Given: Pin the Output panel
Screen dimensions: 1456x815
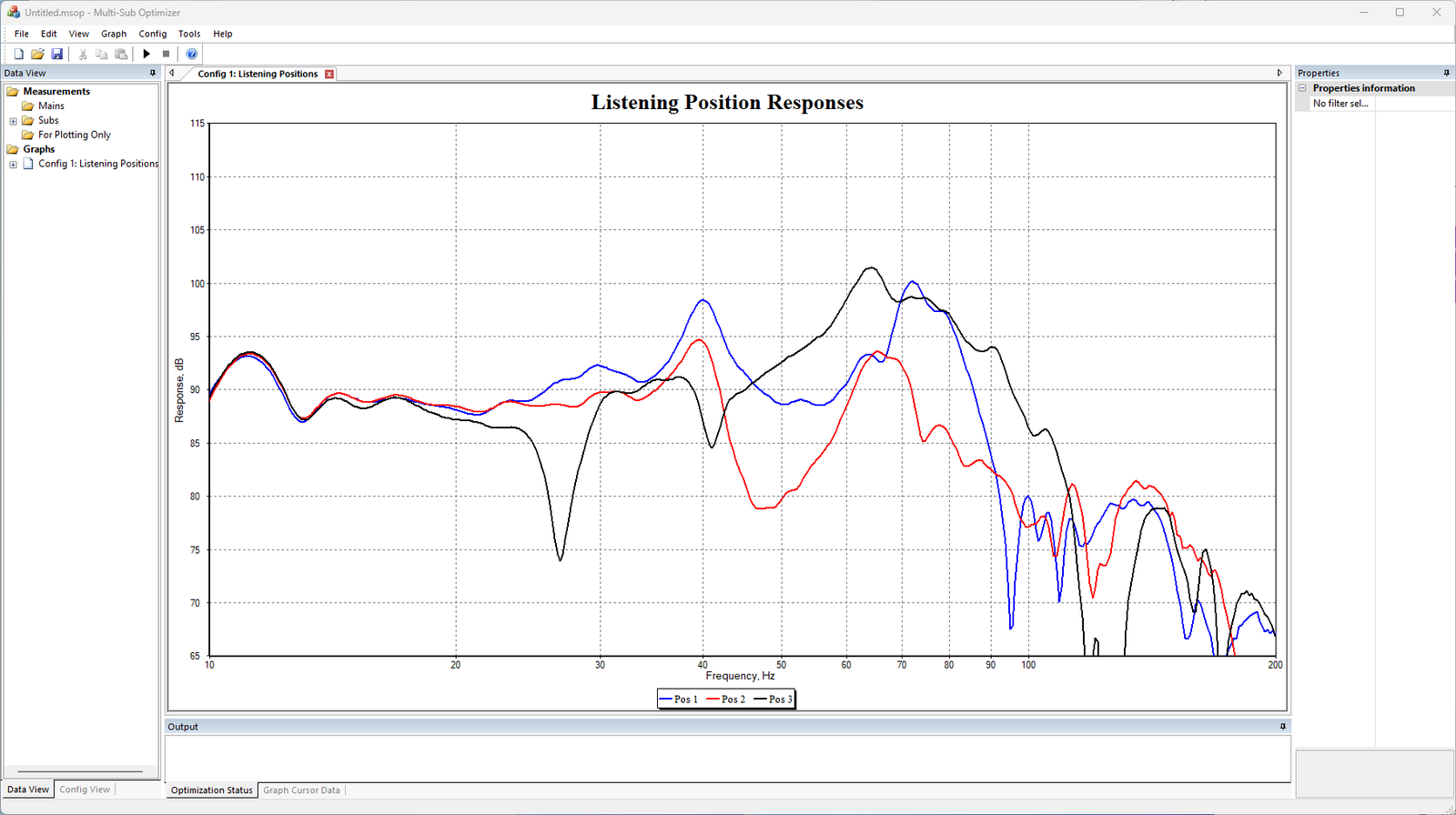Looking at the screenshot, I should (x=1283, y=727).
